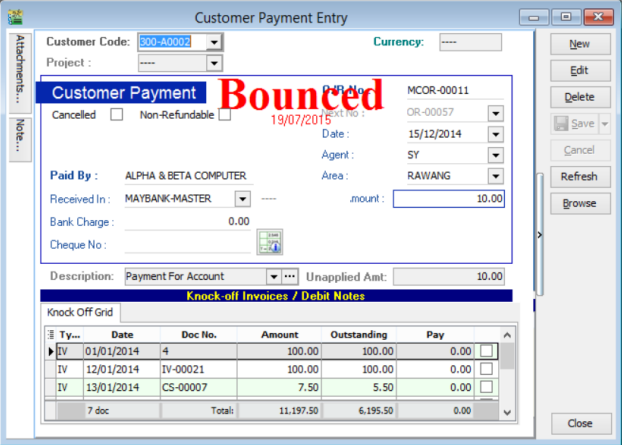Click the calculator icon beside Cheque No

click(267, 241)
